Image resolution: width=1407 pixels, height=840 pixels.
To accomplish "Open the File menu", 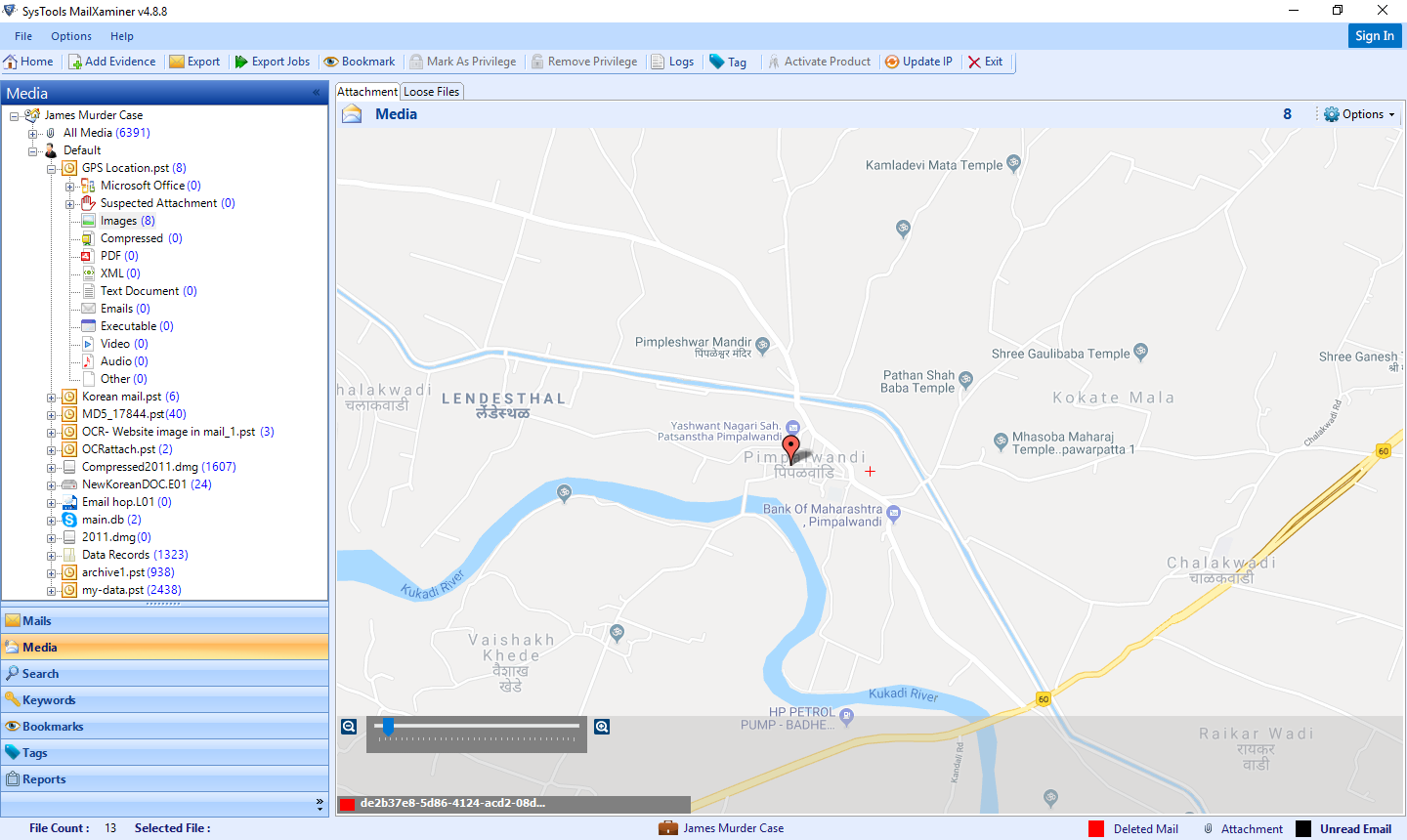I will (23, 36).
